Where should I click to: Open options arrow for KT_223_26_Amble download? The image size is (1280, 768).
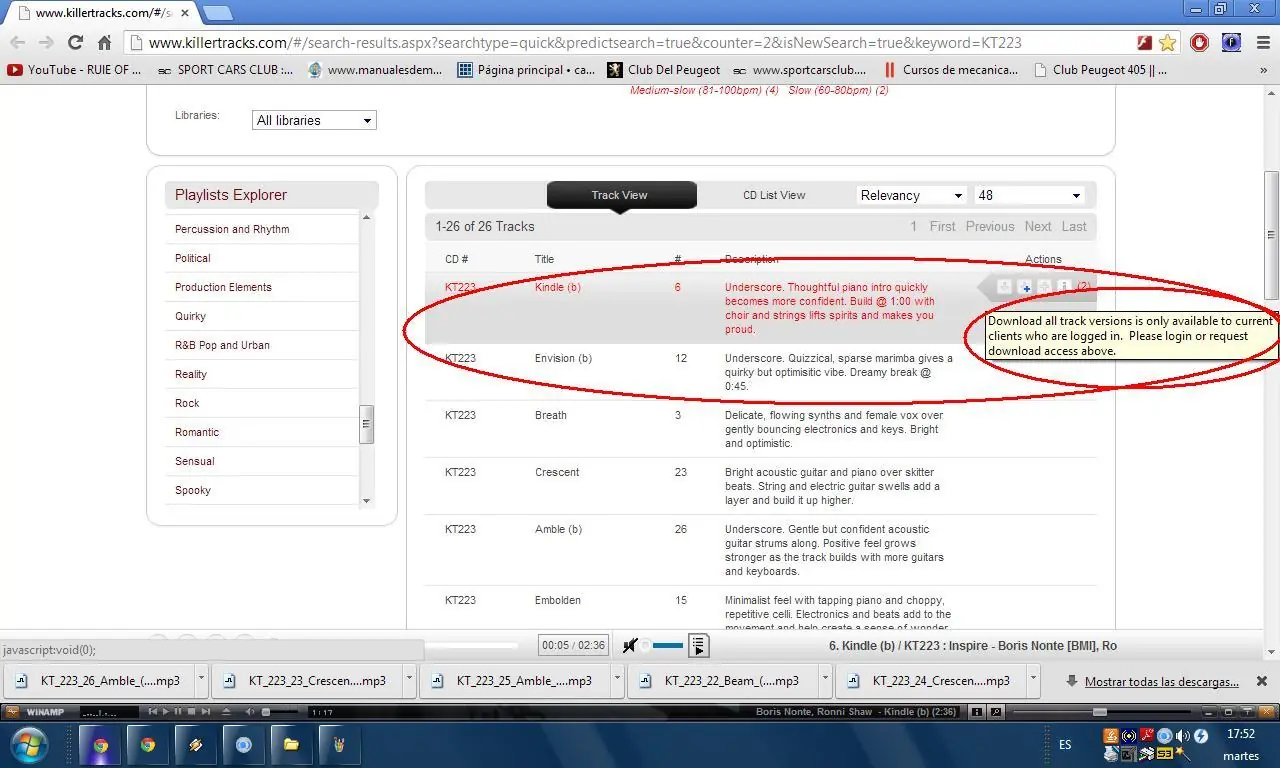(x=201, y=680)
